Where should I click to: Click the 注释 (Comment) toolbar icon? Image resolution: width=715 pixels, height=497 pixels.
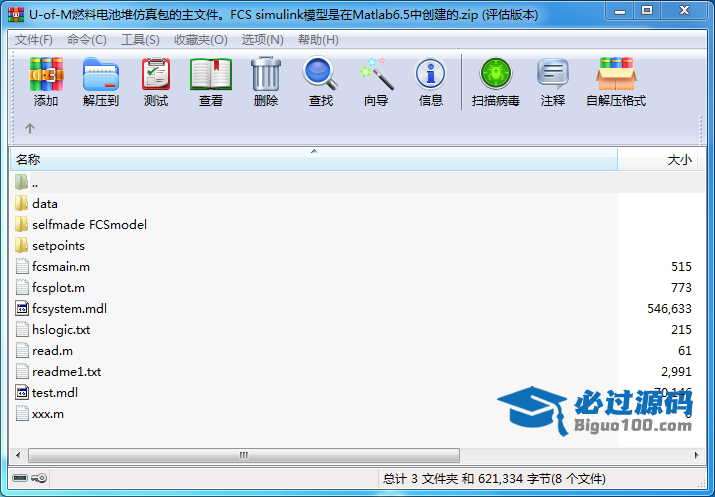pos(552,81)
